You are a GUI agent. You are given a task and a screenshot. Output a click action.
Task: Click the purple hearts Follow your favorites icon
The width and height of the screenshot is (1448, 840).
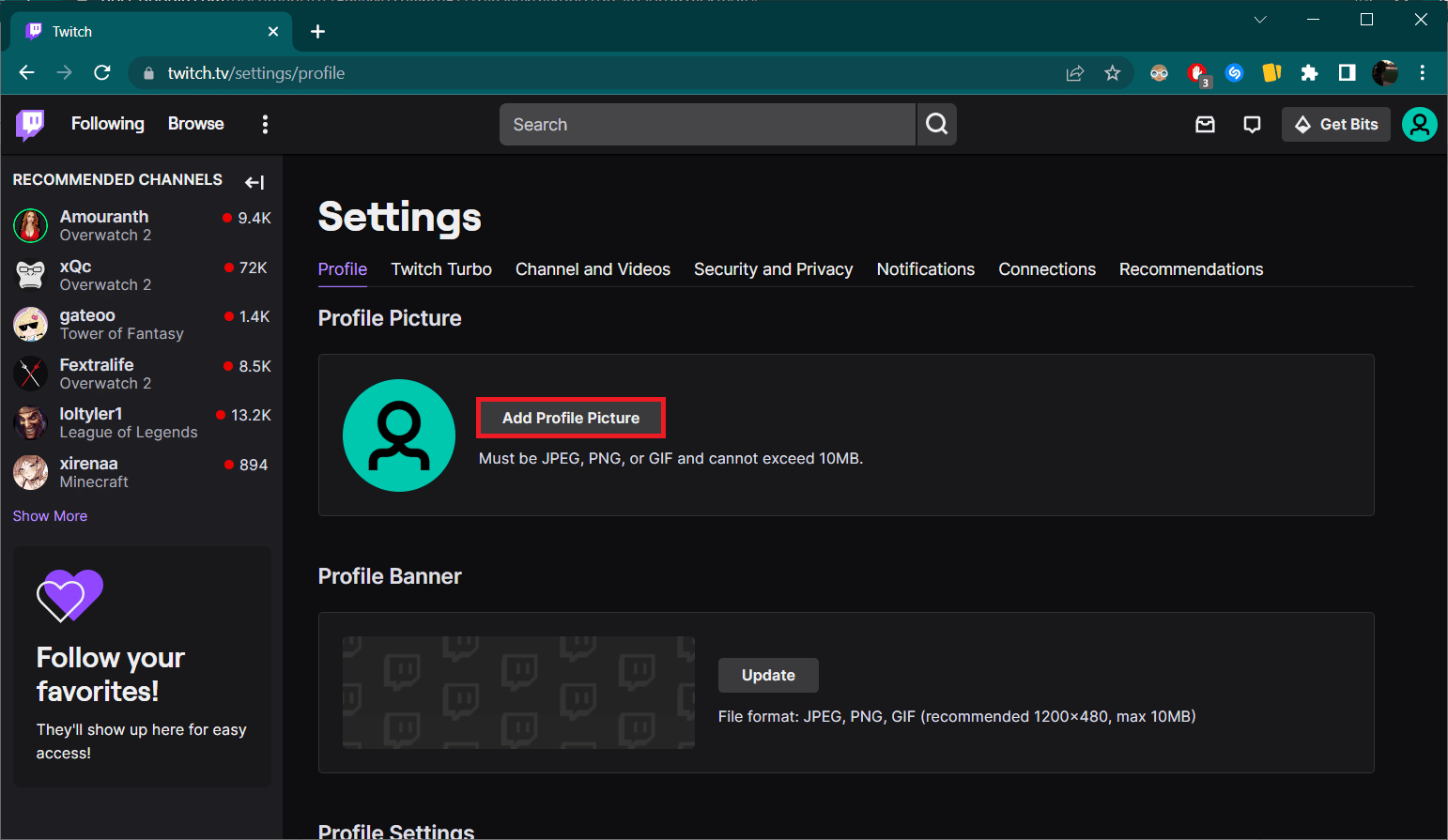pyautogui.click(x=69, y=595)
